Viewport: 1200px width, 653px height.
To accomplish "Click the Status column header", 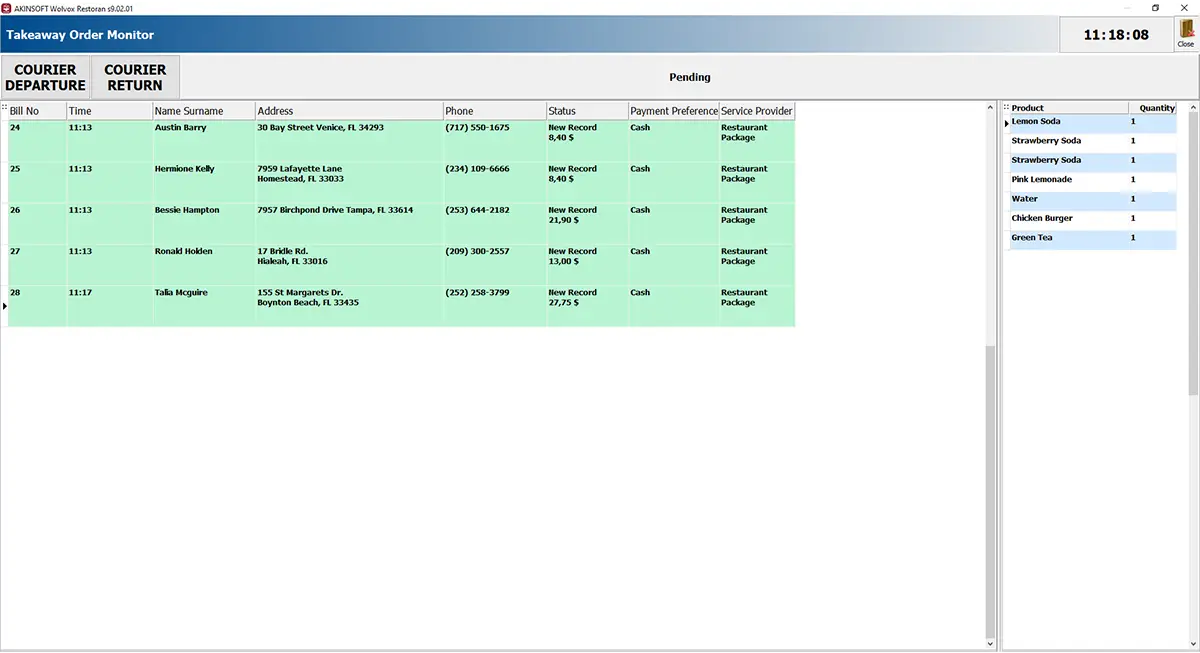I will (587, 111).
